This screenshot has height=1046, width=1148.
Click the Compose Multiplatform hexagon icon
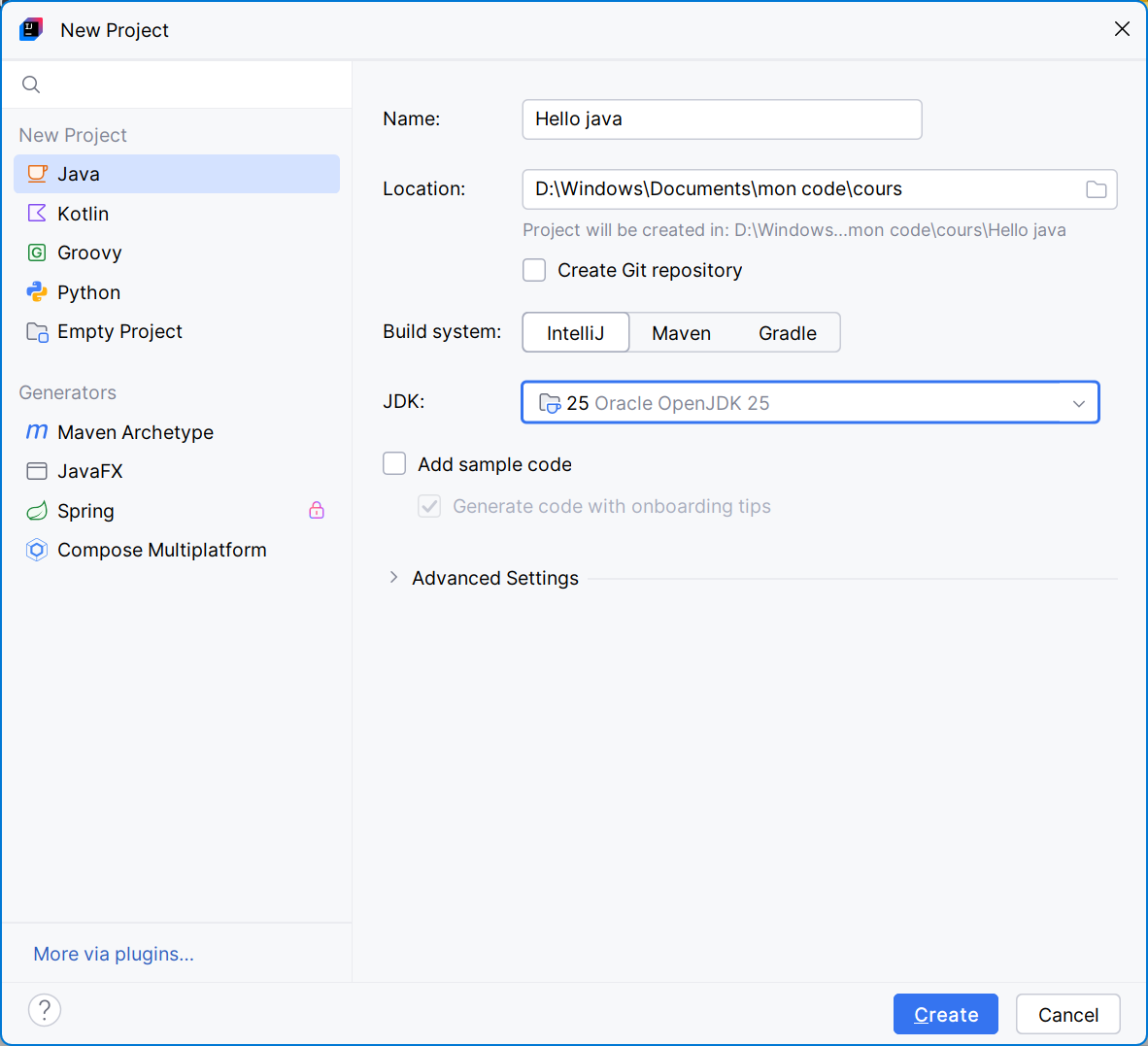pos(37,550)
